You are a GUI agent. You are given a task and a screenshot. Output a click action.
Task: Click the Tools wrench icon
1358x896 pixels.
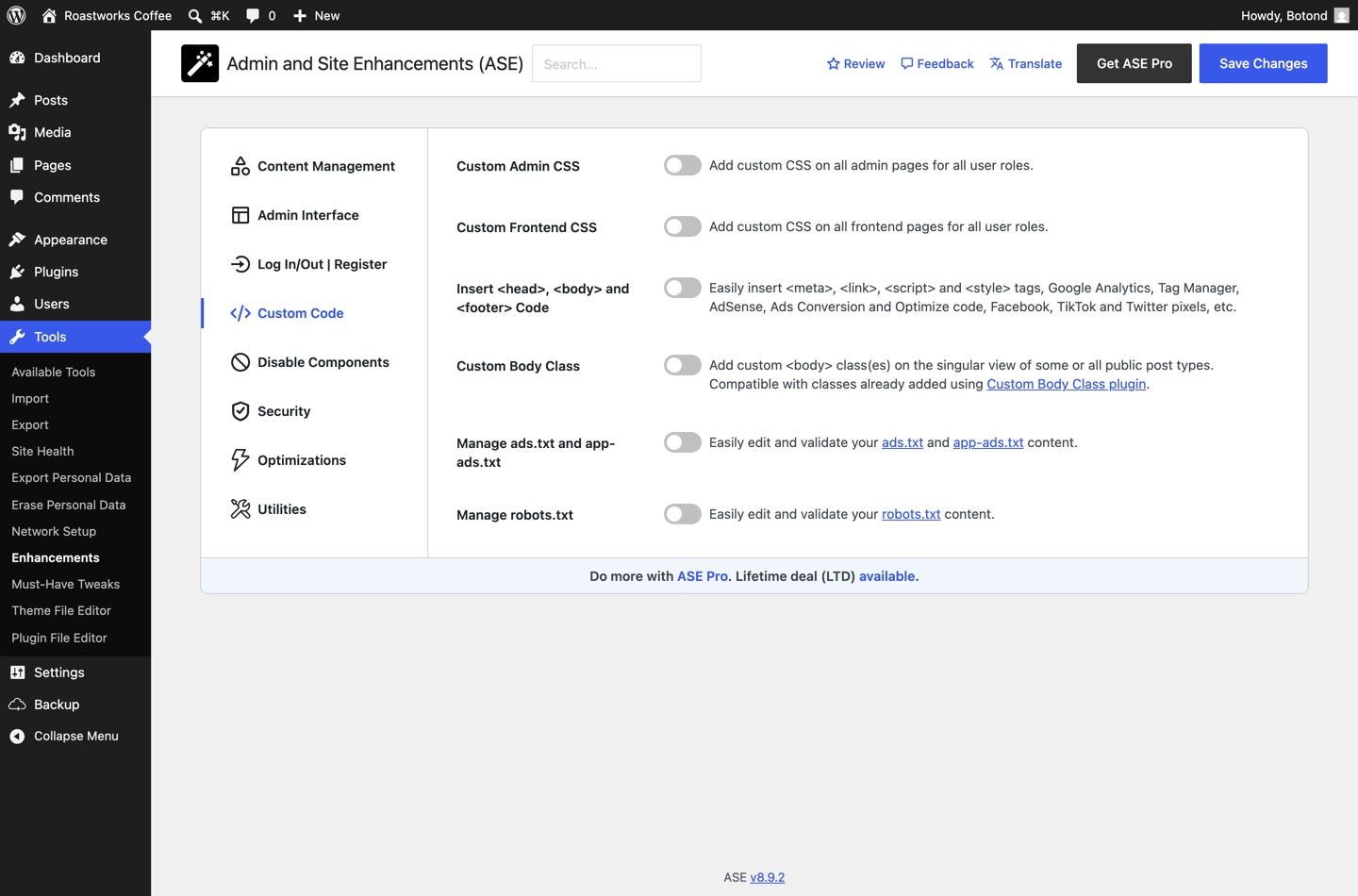click(17, 337)
